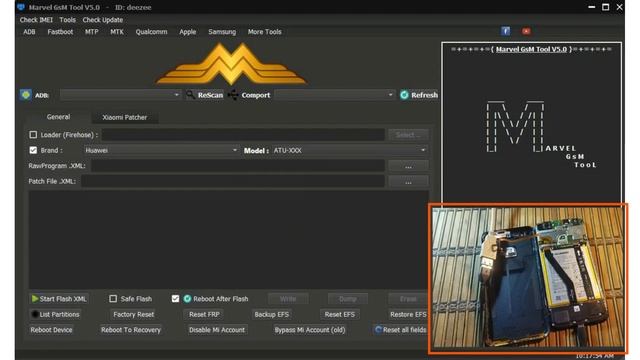This screenshot has height=360, width=640.
Task: Switch to the MTK tab
Action: (x=117, y=31)
